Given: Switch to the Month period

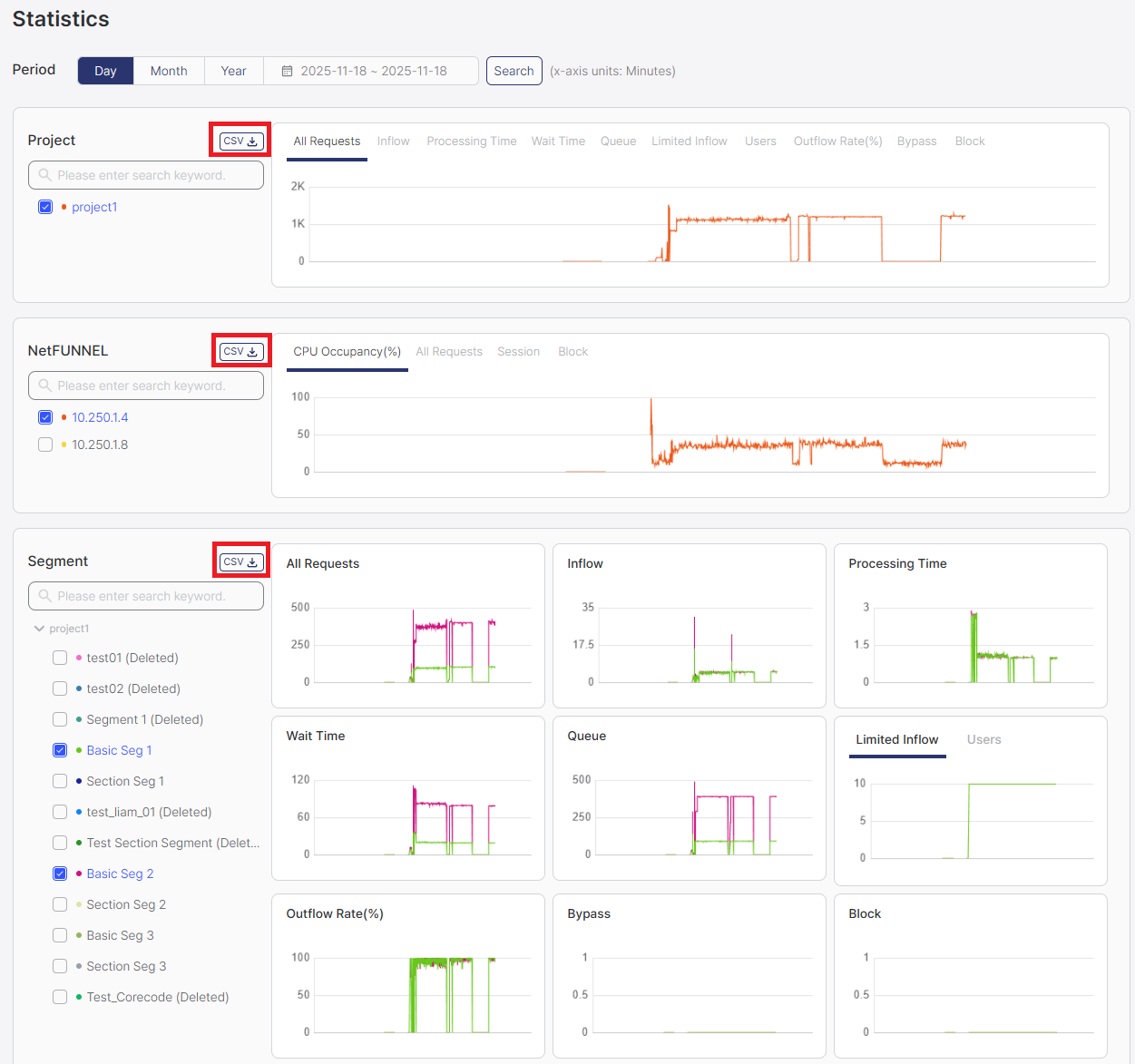Looking at the screenshot, I should click(x=169, y=71).
